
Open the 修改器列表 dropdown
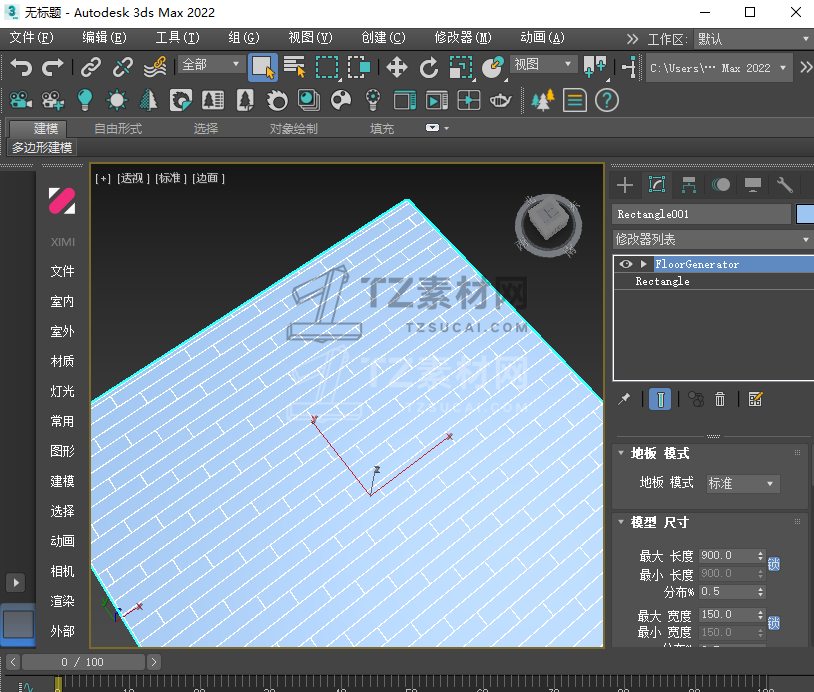pyautogui.click(x=711, y=239)
